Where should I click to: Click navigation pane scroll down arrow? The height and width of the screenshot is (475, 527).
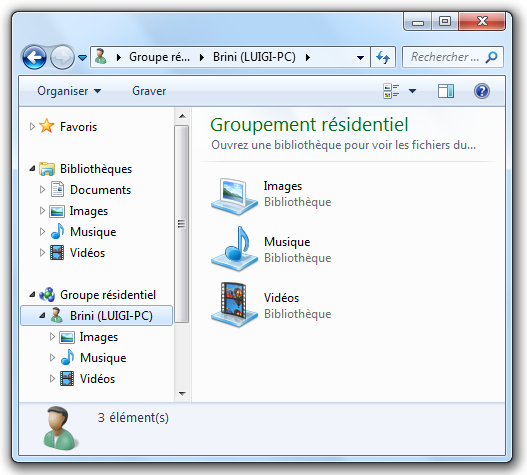(182, 393)
